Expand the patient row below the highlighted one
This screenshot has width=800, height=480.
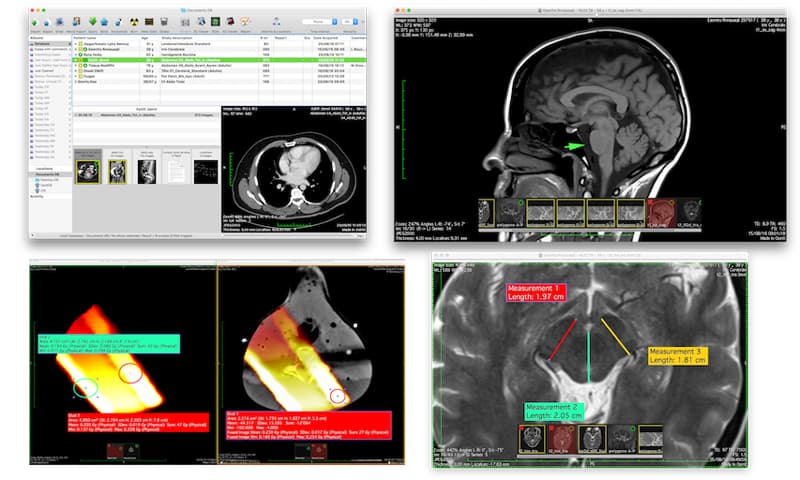(76, 65)
